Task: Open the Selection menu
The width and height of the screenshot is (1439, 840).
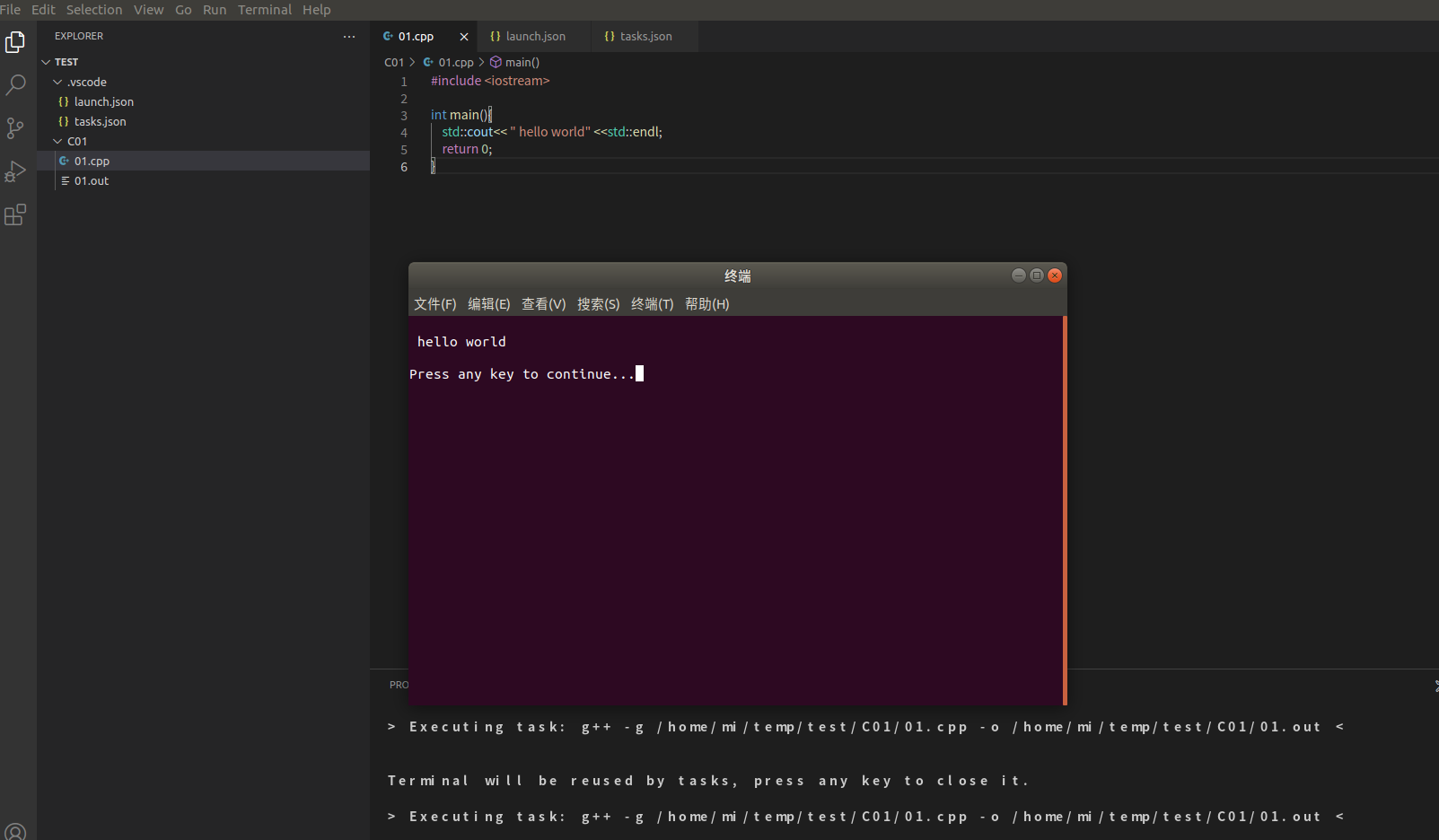Action: pyautogui.click(x=94, y=10)
